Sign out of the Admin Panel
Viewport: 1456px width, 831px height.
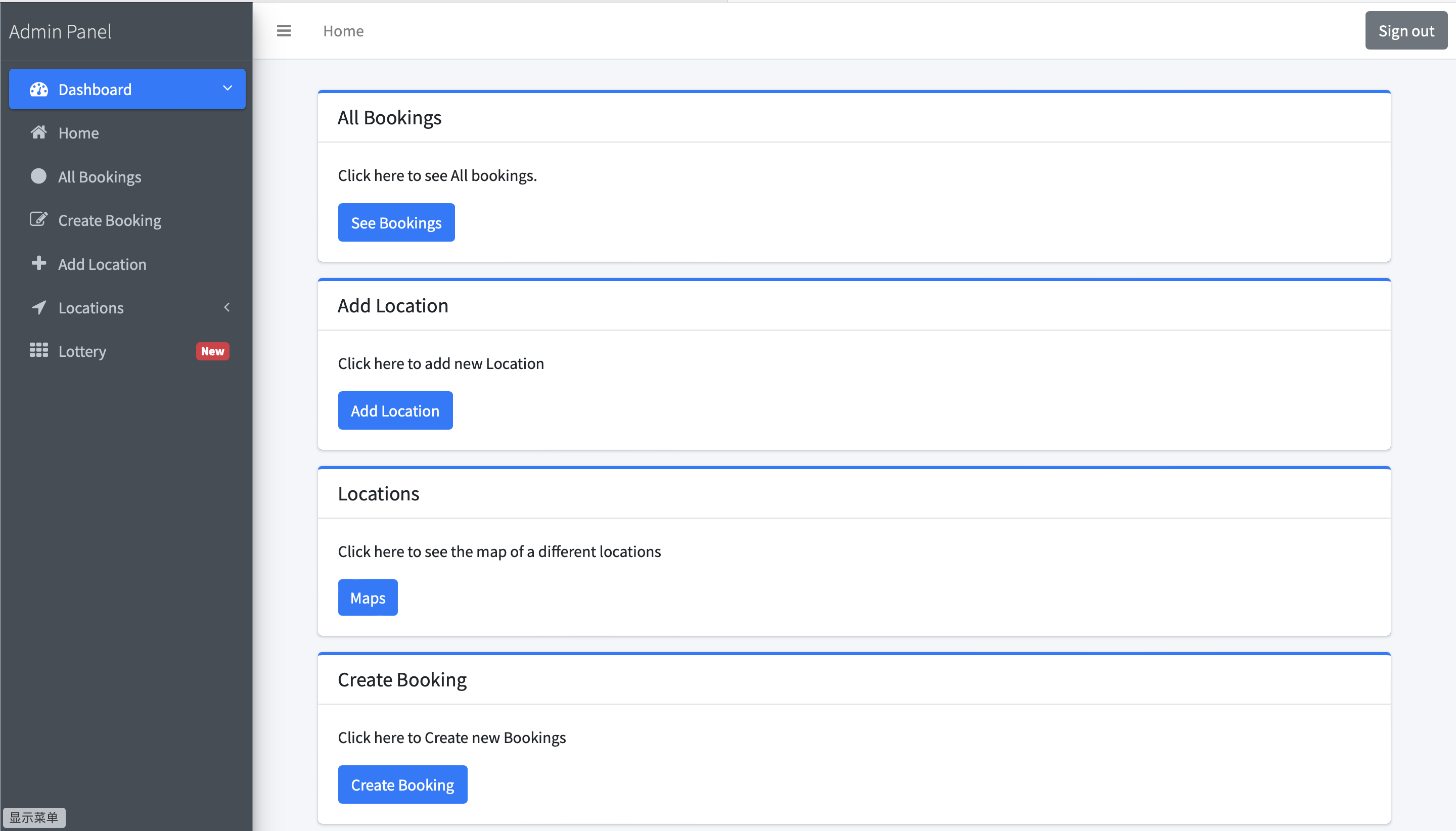[x=1406, y=30]
